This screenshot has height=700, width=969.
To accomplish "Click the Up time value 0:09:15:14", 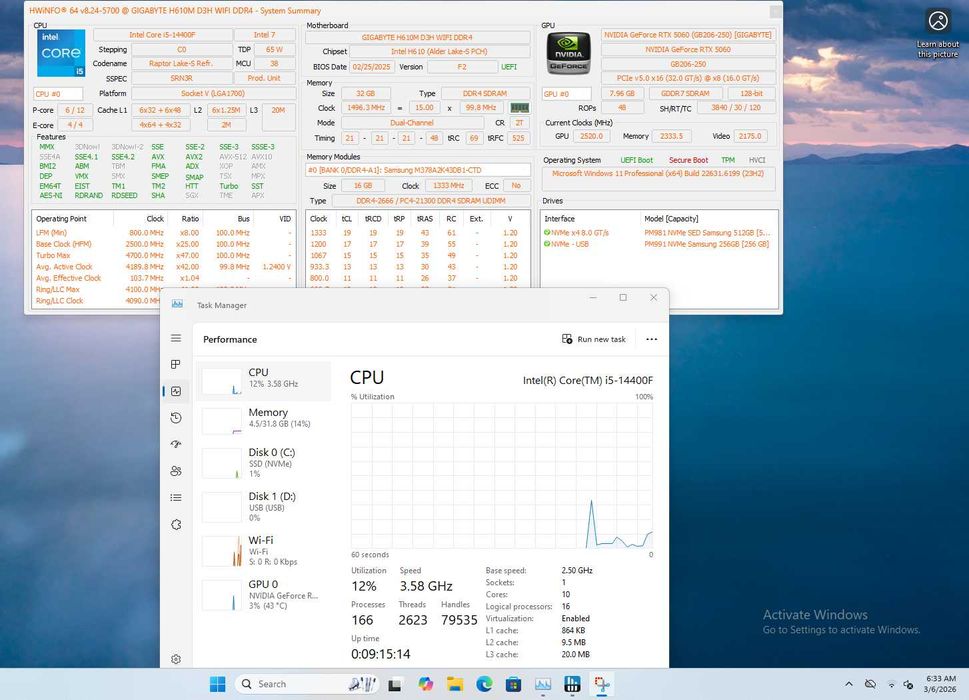I will coord(381,654).
